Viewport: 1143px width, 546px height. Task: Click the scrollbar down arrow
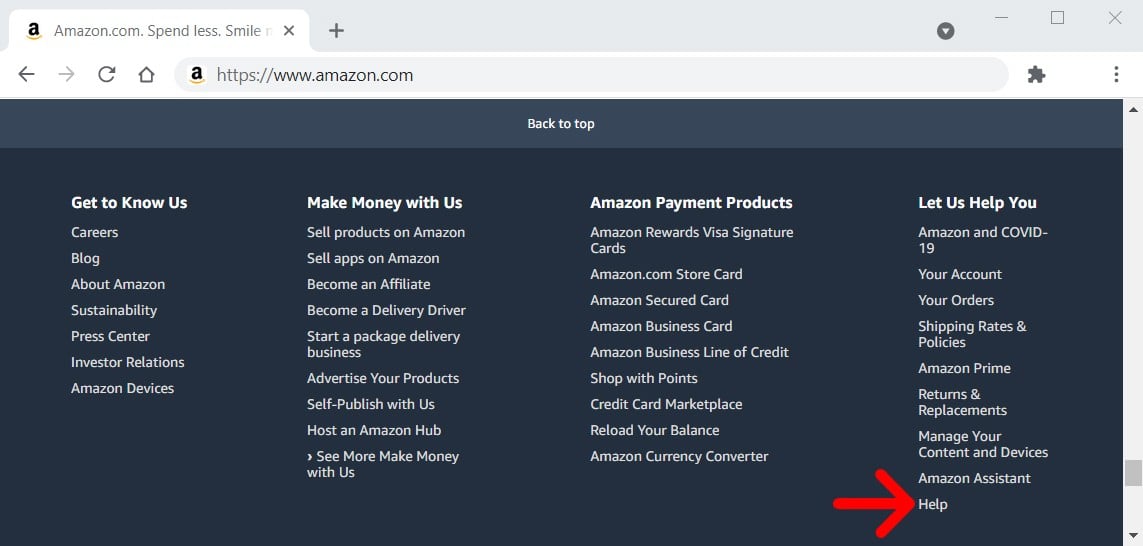tap(1133, 535)
